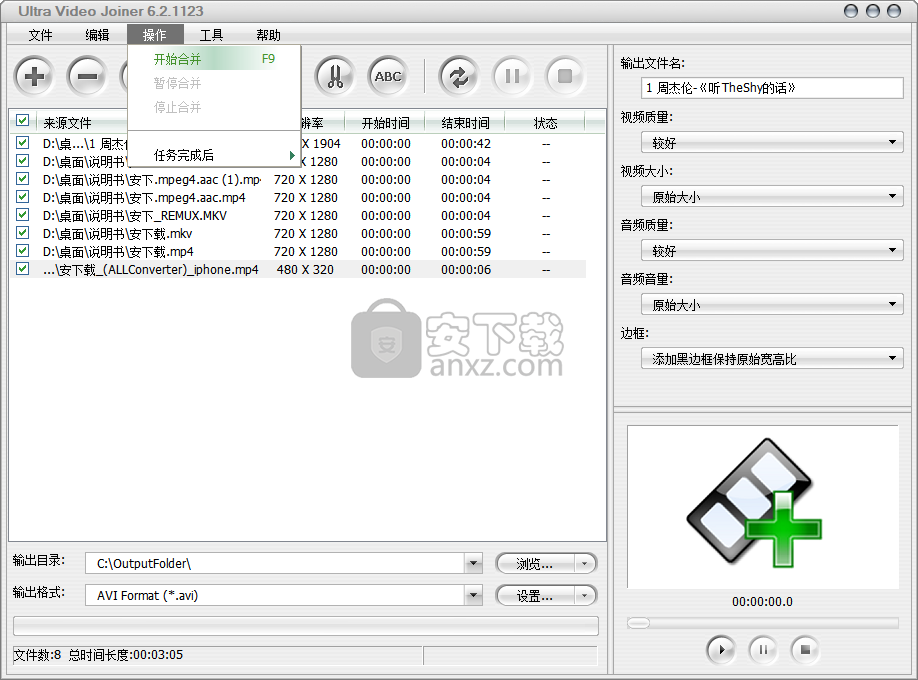
Task: Click the add file plus icon
Action: tap(34, 76)
